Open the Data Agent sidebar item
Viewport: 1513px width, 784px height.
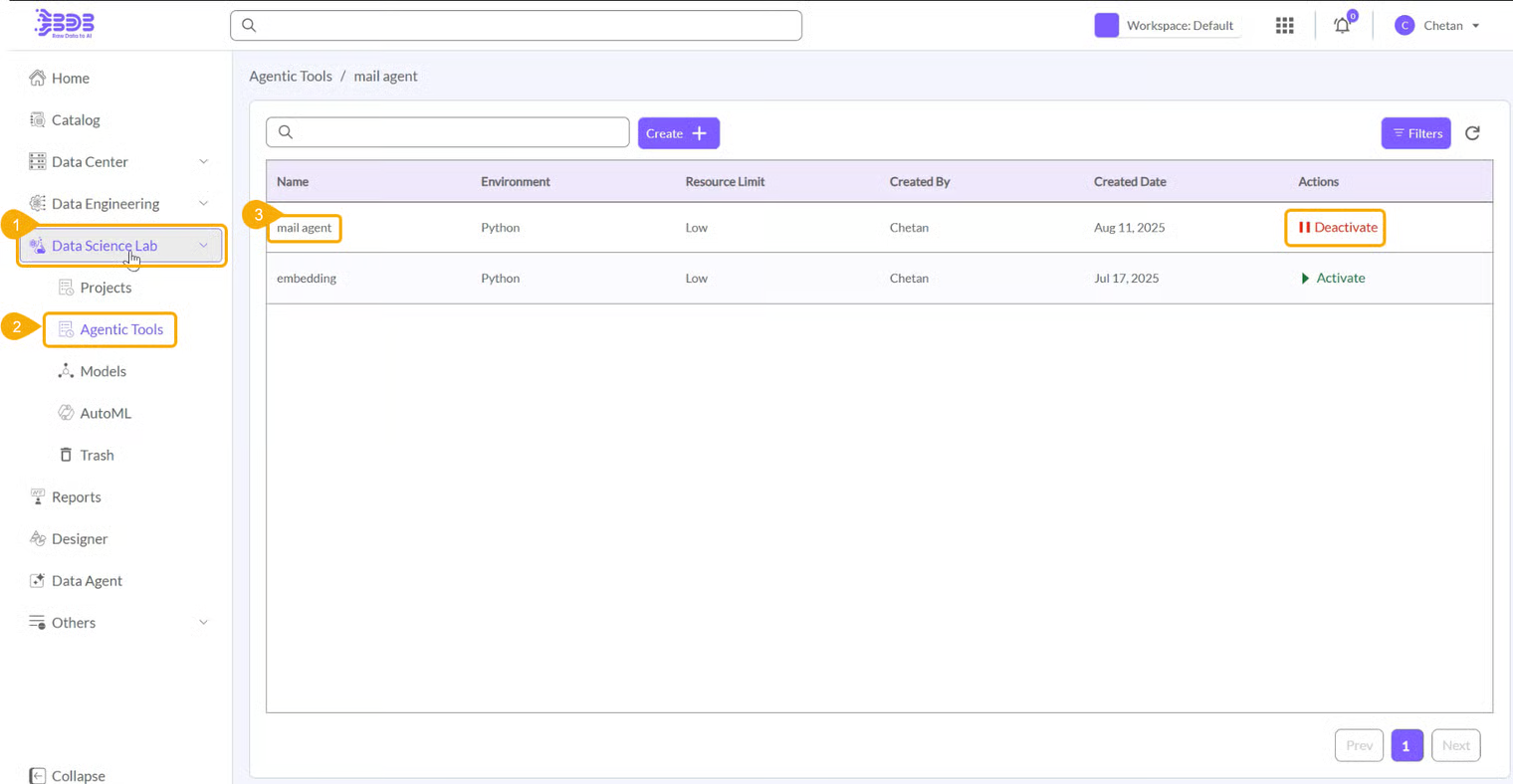(87, 580)
